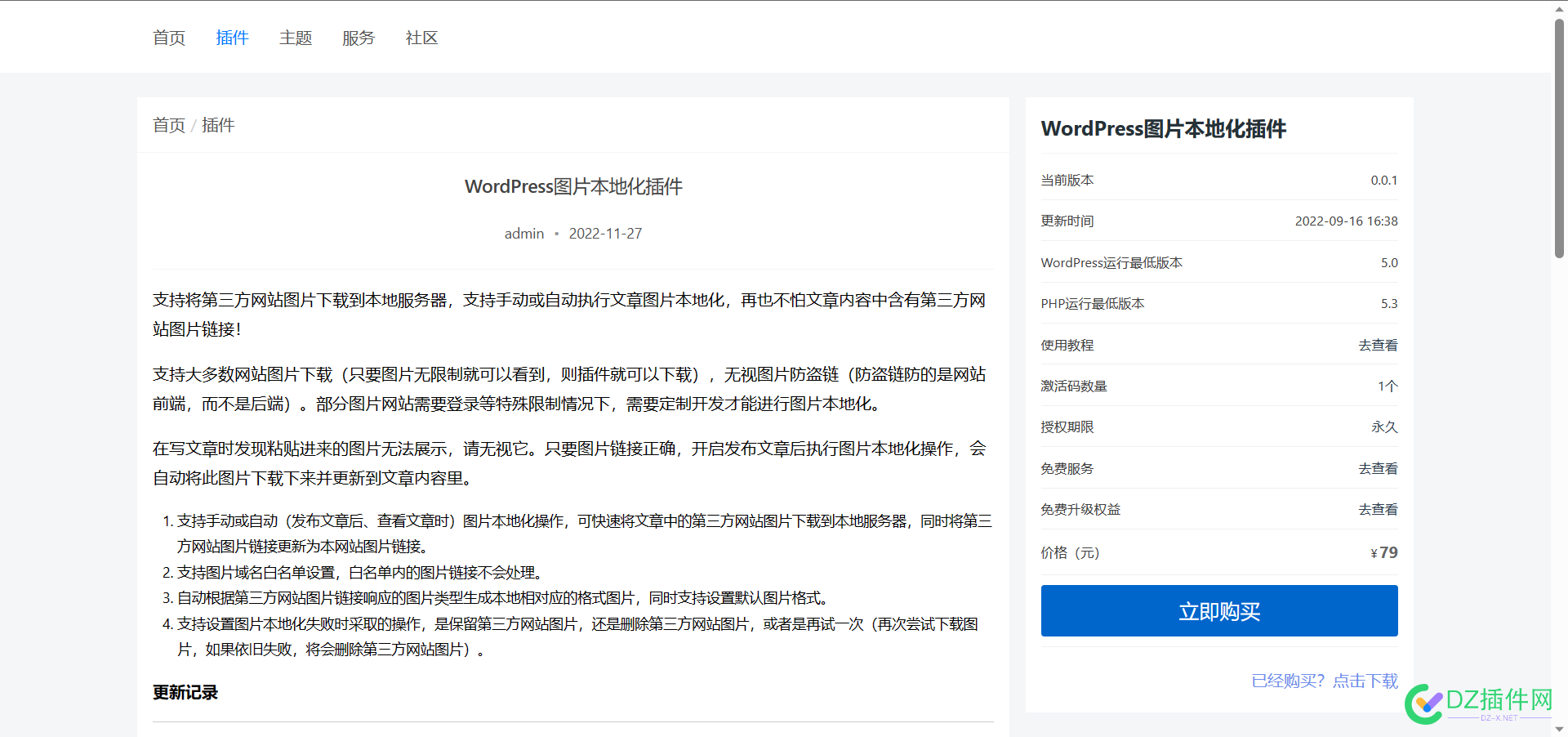Select the 插件 tab in top navigation
Image resolution: width=1568 pixels, height=737 pixels.
tap(232, 38)
